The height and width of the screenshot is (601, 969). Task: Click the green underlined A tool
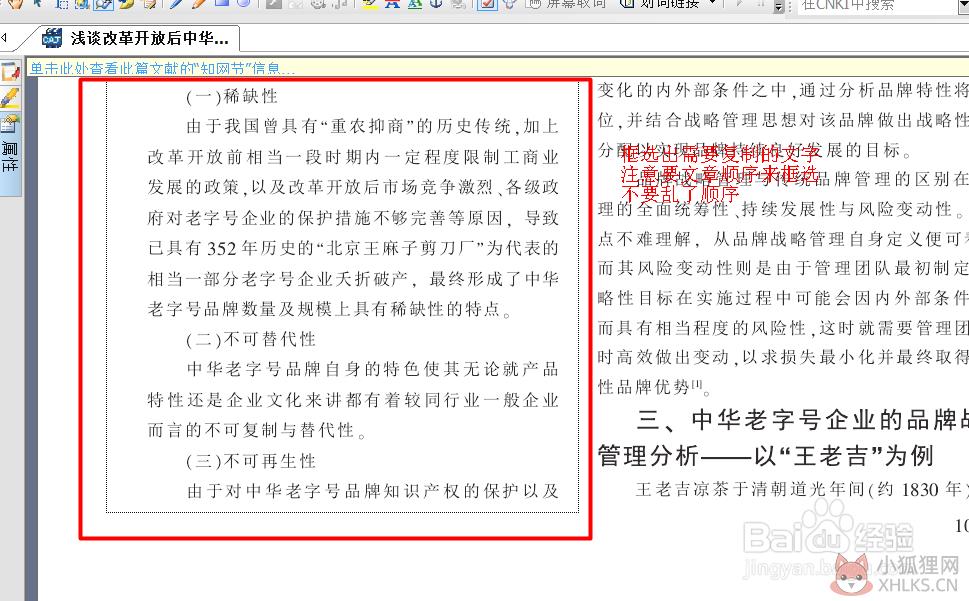(414, 4)
